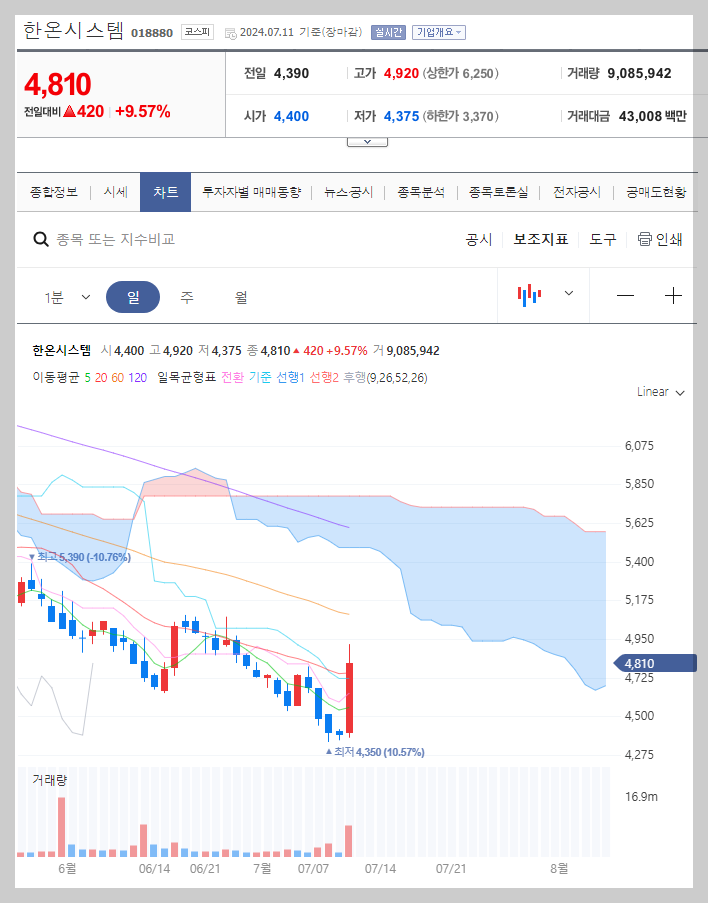Click the stock search input field

coord(150,239)
